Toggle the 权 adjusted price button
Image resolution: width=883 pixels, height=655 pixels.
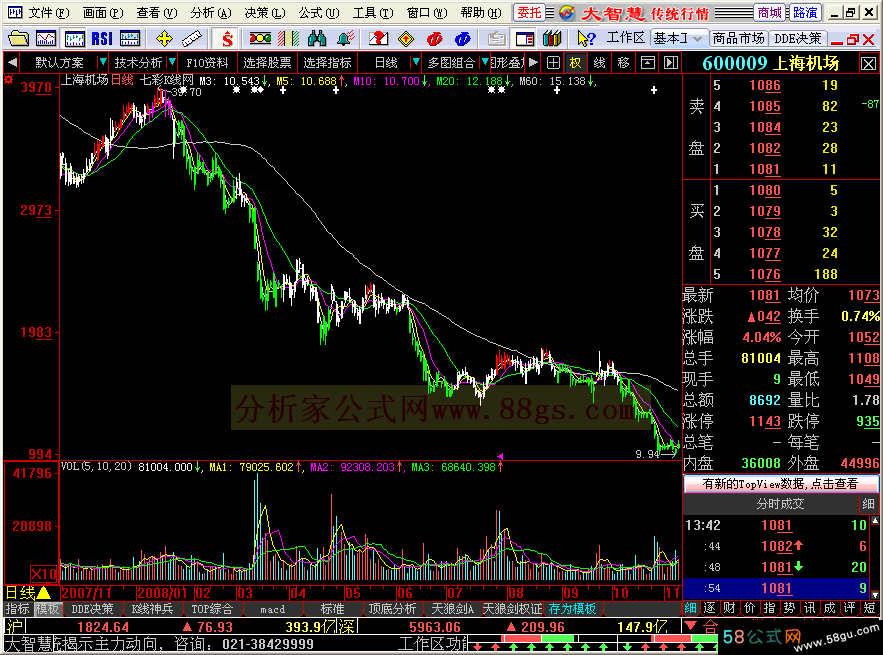575,63
